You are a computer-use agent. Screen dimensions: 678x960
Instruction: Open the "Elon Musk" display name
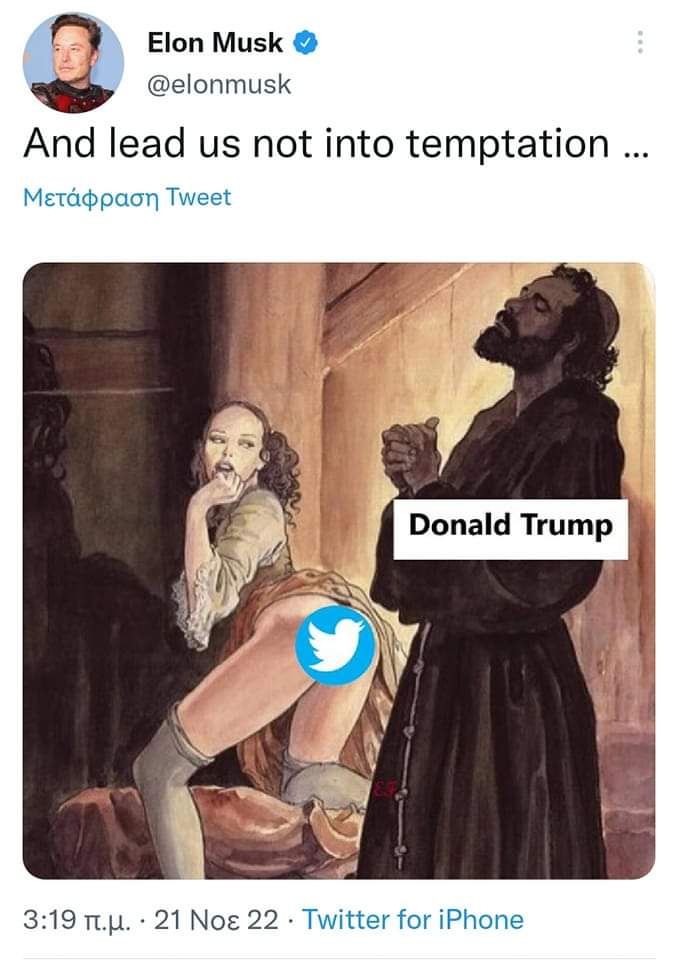click(x=215, y=43)
